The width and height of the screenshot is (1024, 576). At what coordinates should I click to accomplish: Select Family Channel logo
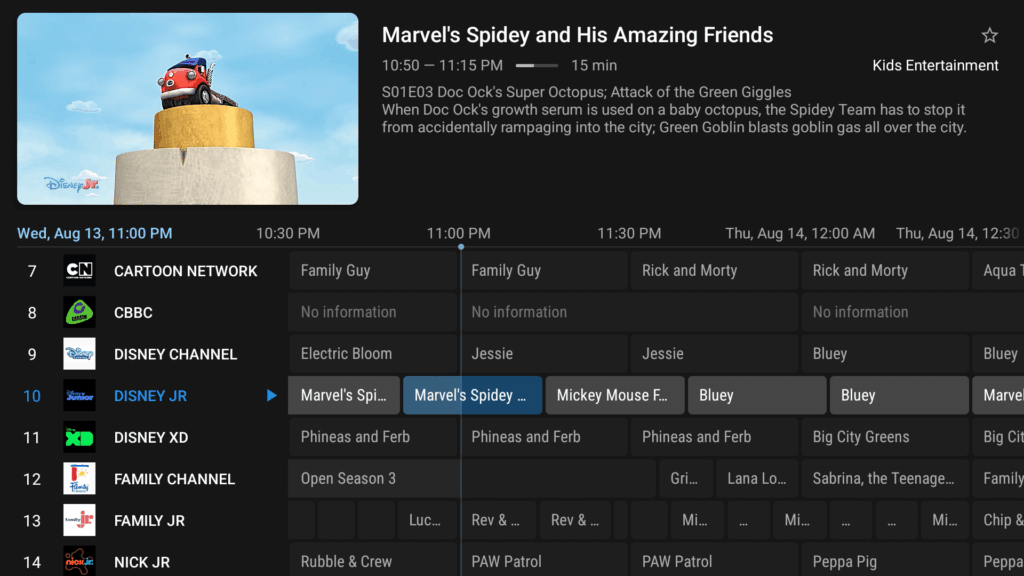[79, 479]
